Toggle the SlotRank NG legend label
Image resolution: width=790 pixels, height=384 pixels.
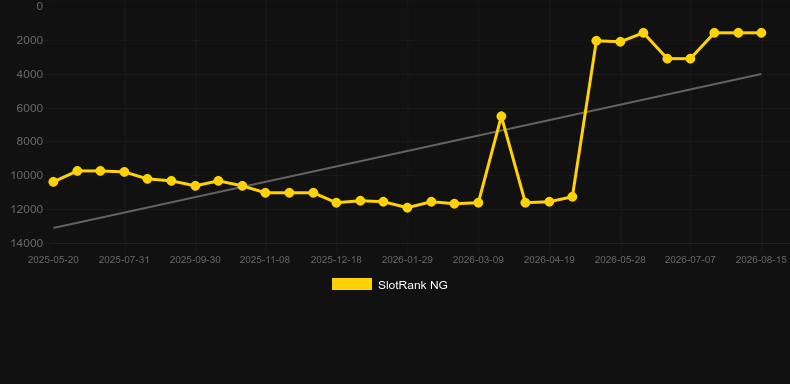click(x=413, y=285)
